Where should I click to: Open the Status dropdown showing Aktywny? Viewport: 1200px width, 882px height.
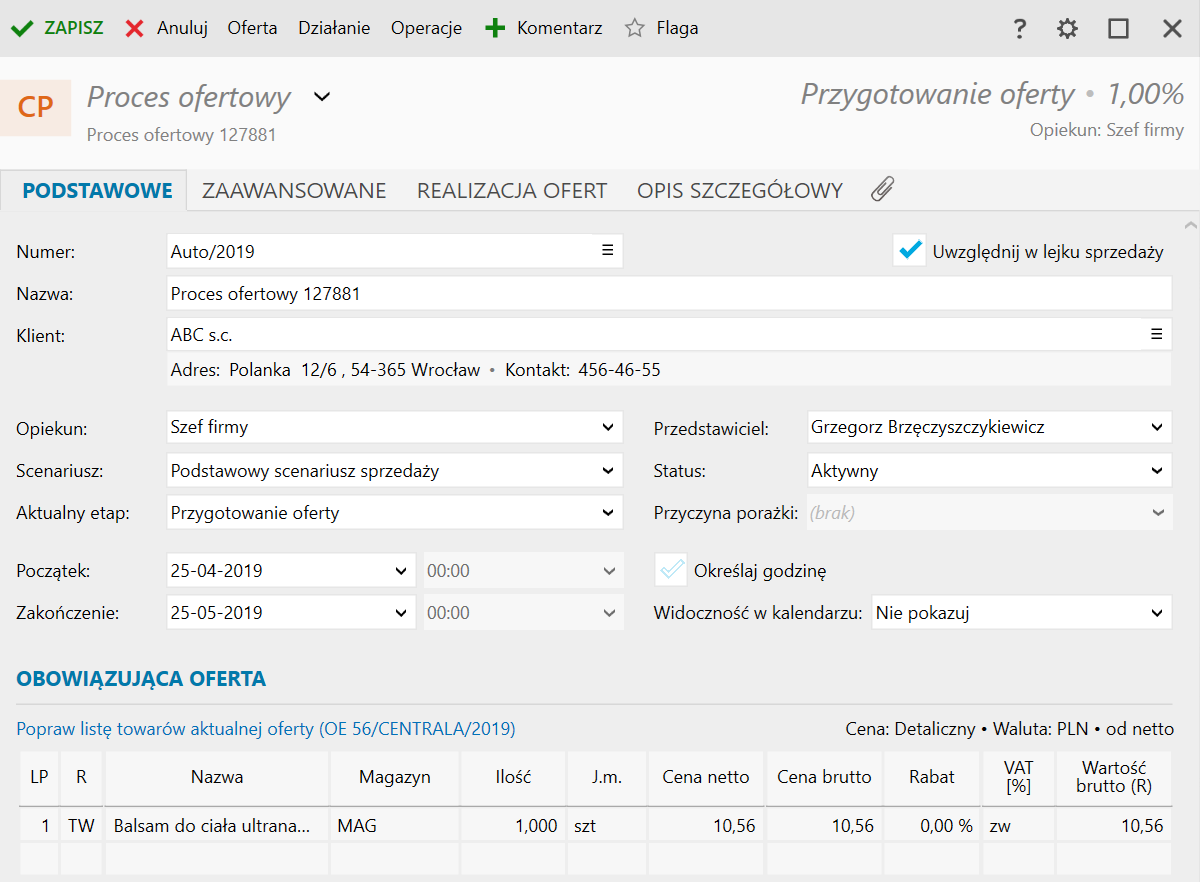click(x=1156, y=470)
